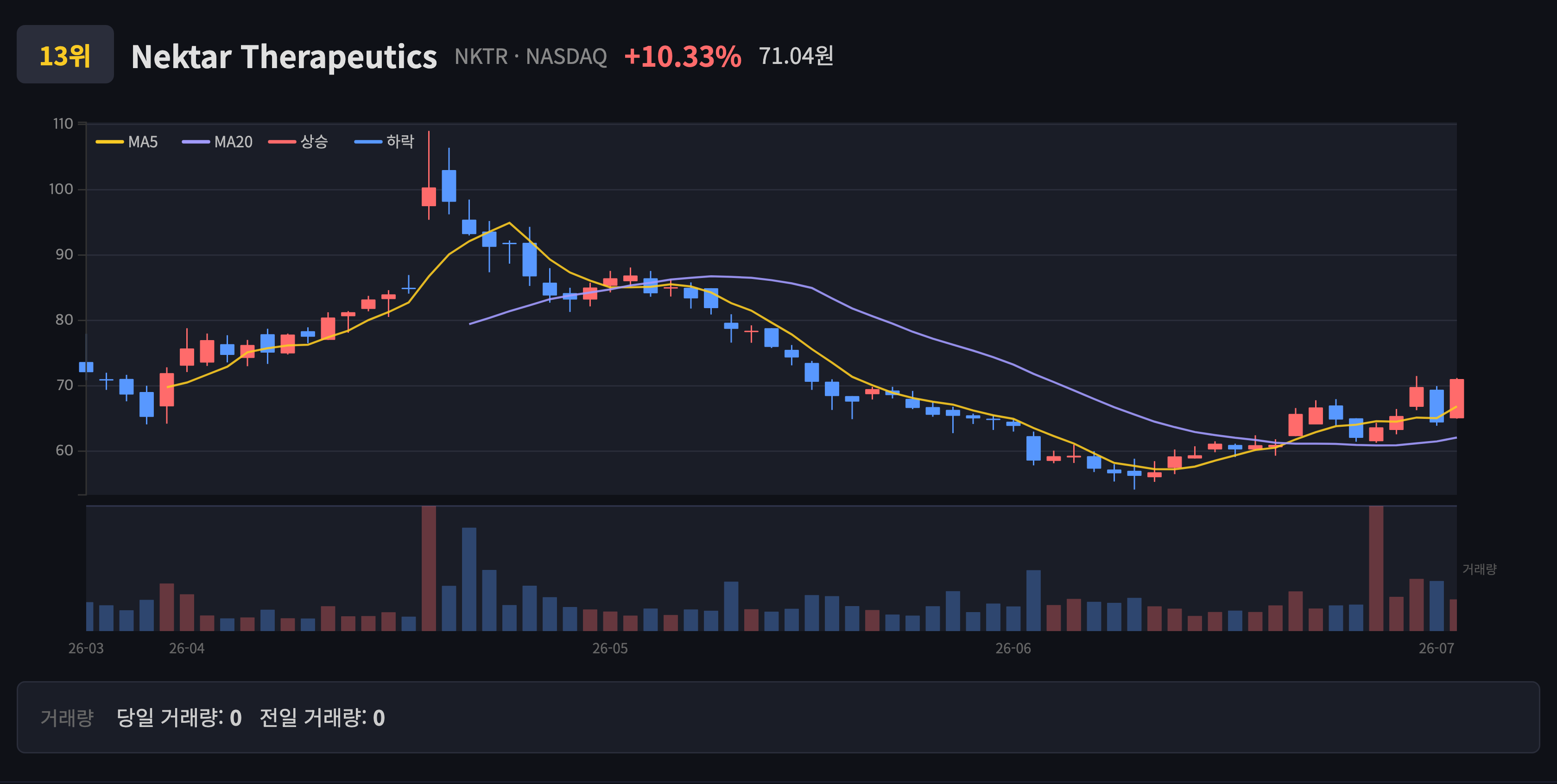Click the 26-03 date axis label

[x=86, y=648]
